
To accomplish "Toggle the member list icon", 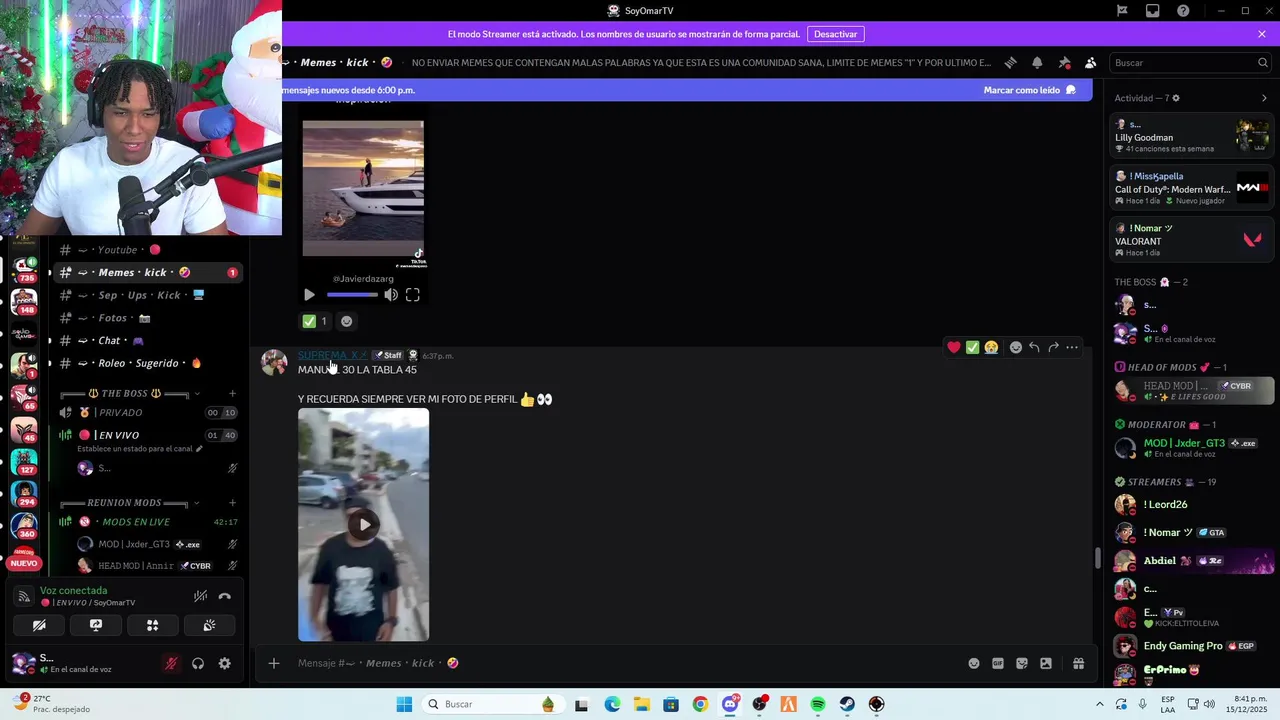I will [1091, 62].
